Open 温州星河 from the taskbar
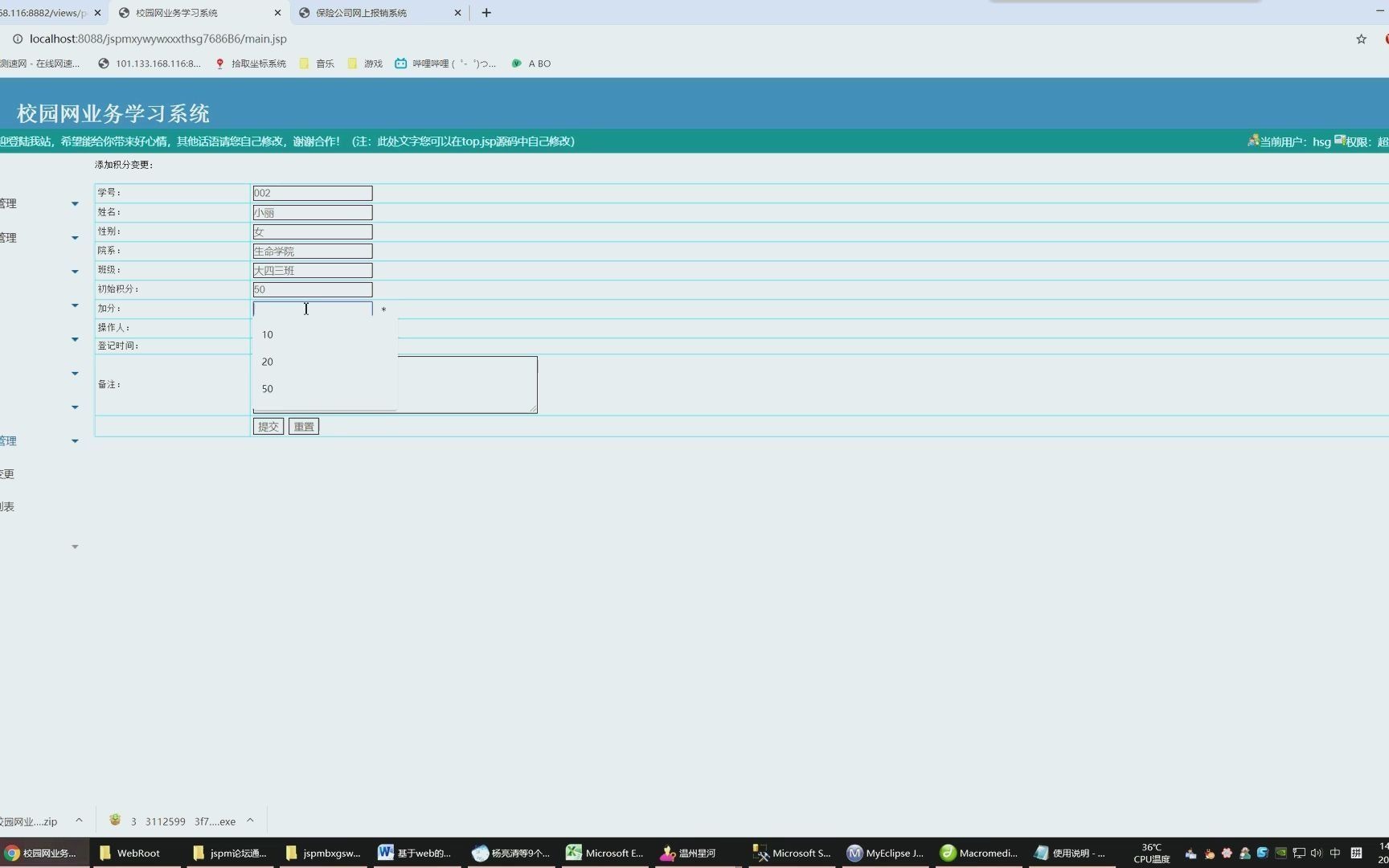Viewport: 1389px width, 868px height. pos(698,853)
